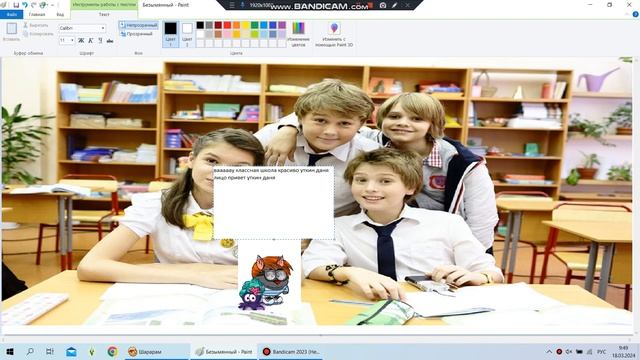Click the Вставить paste icon
The height and width of the screenshot is (360, 640).
click(11, 28)
